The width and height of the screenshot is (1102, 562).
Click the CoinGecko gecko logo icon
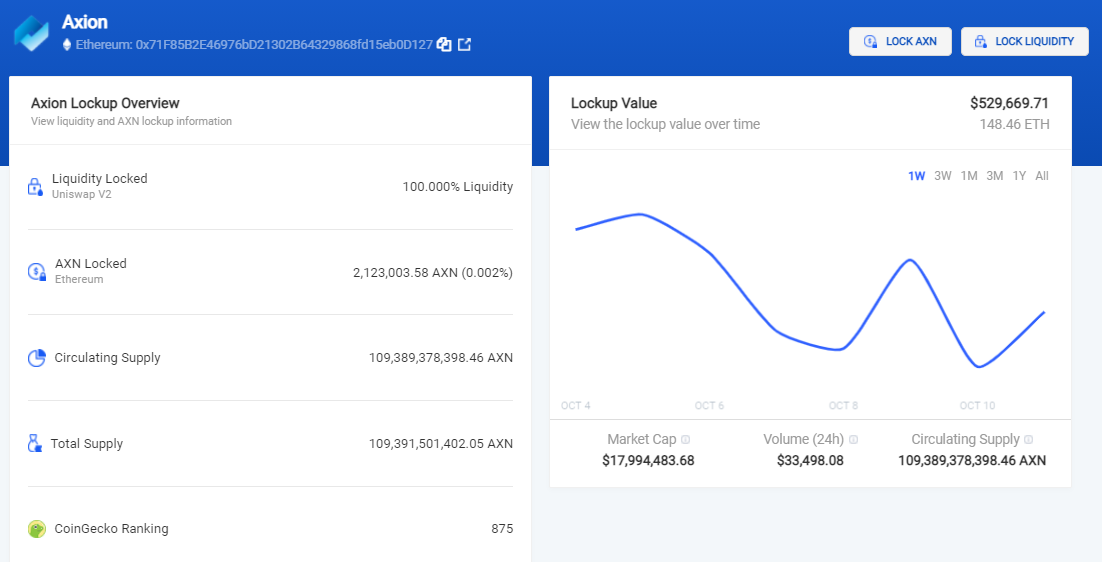coord(37,529)
